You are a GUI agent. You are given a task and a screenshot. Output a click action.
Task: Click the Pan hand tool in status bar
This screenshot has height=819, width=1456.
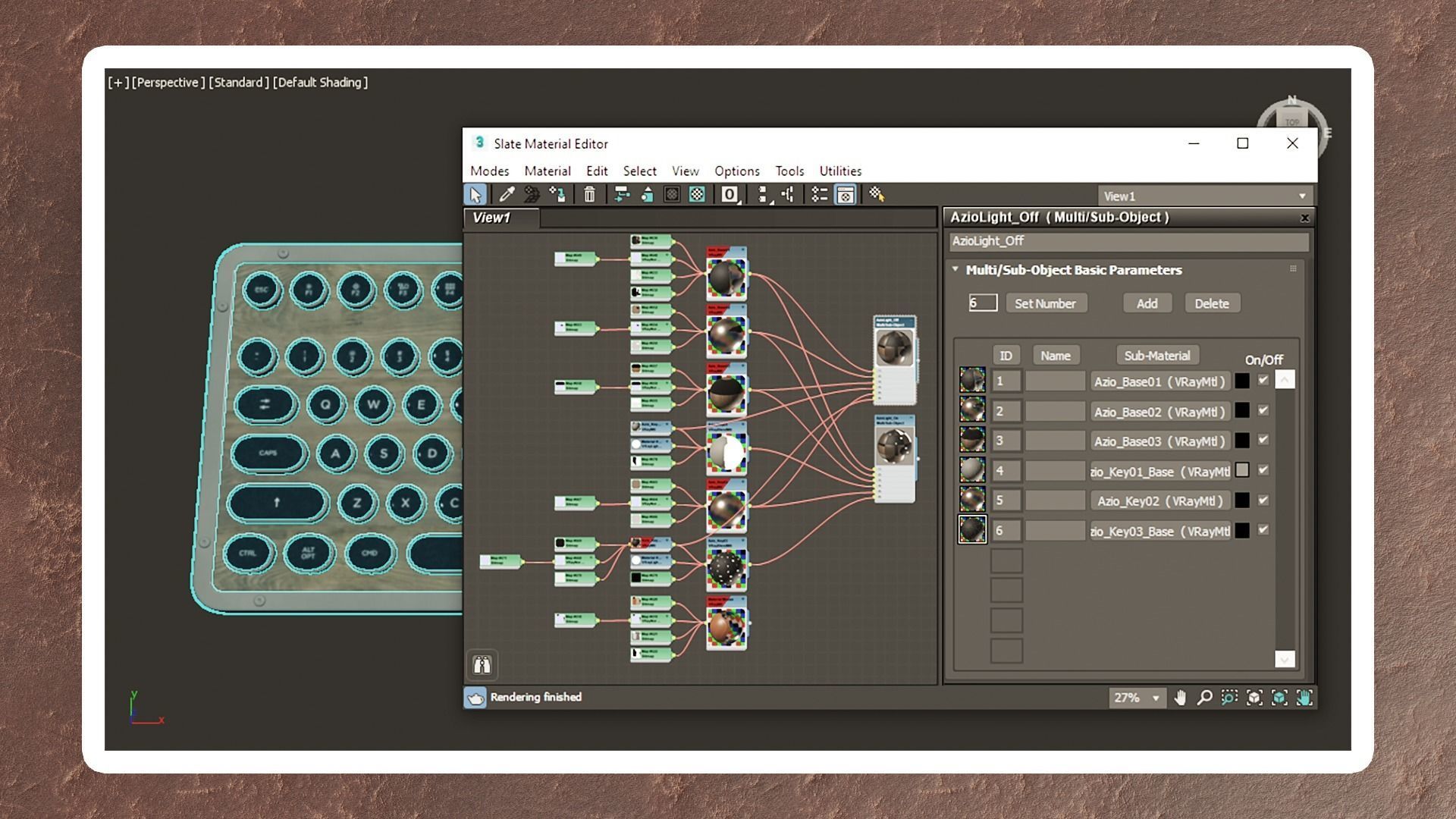1180,698
